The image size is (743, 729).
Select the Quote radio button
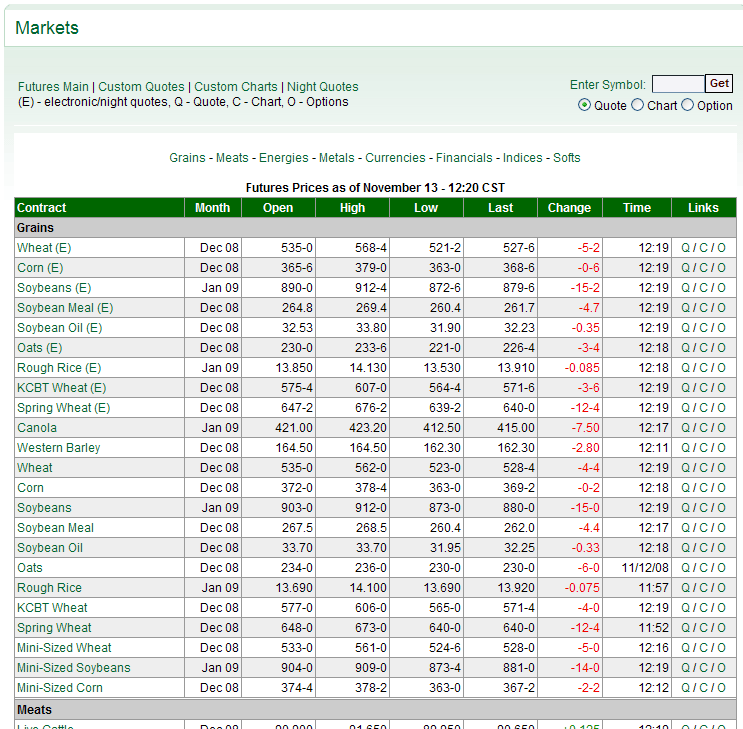tap(585, 105)
